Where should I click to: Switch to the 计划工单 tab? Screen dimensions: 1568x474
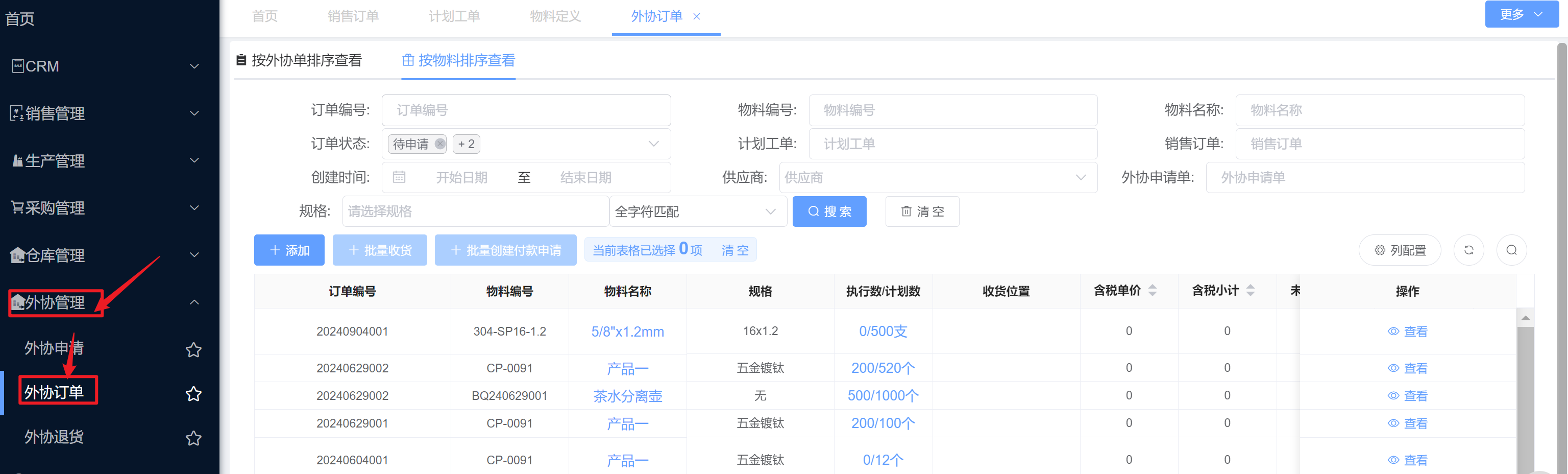(454, 16)
